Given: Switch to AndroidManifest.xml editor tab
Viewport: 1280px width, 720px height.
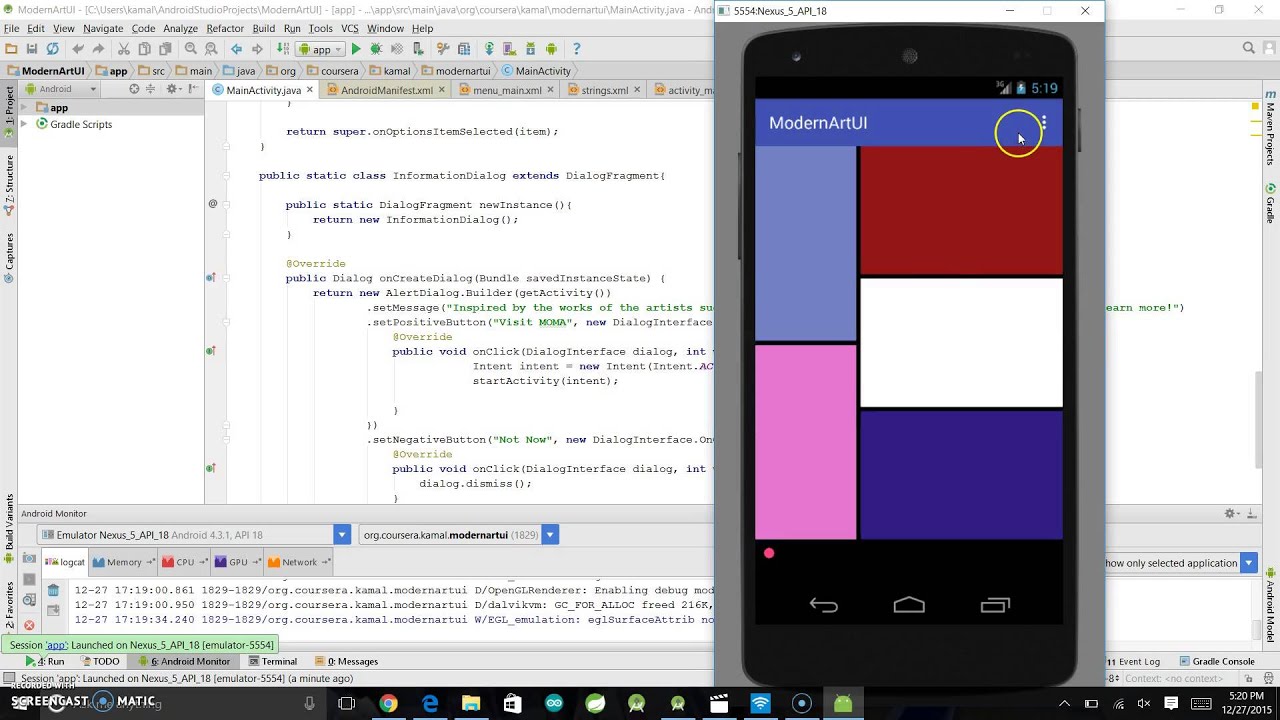Looking at the screenshot, I should click(386, 90).
